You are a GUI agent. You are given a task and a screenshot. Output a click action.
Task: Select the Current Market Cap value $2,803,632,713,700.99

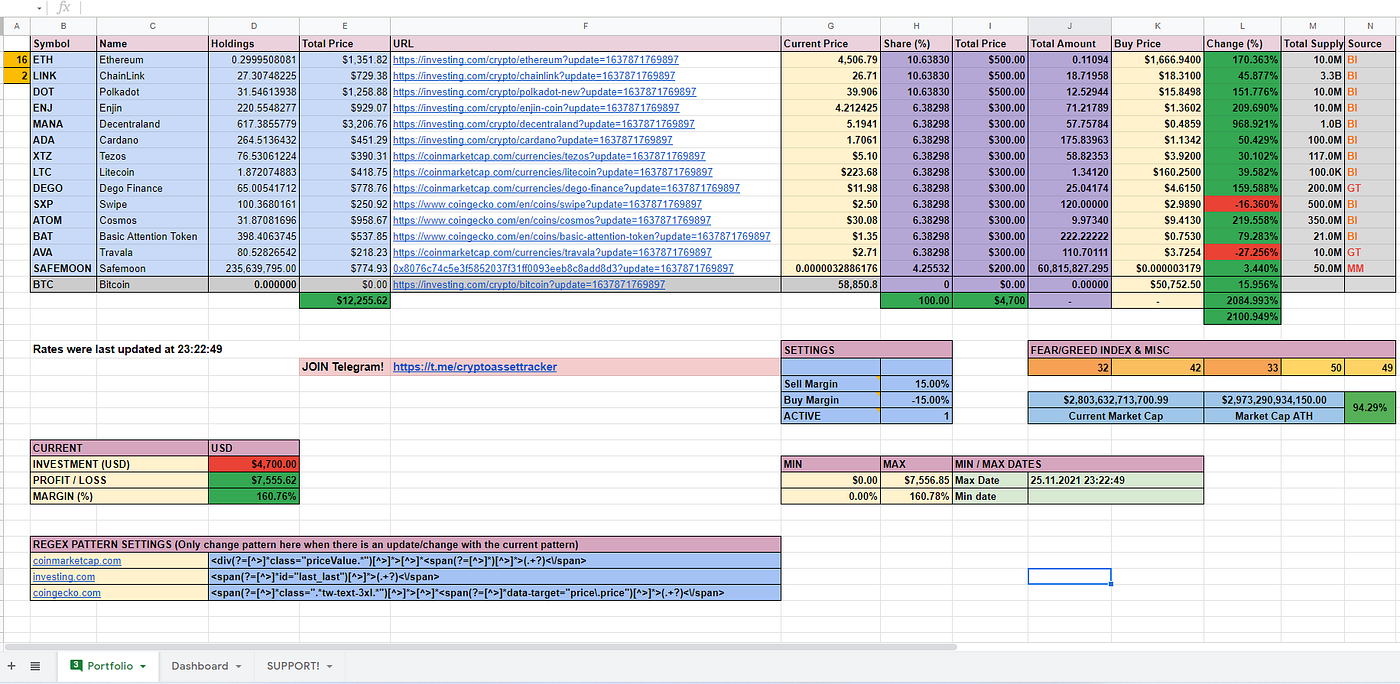coord(1115,400)
